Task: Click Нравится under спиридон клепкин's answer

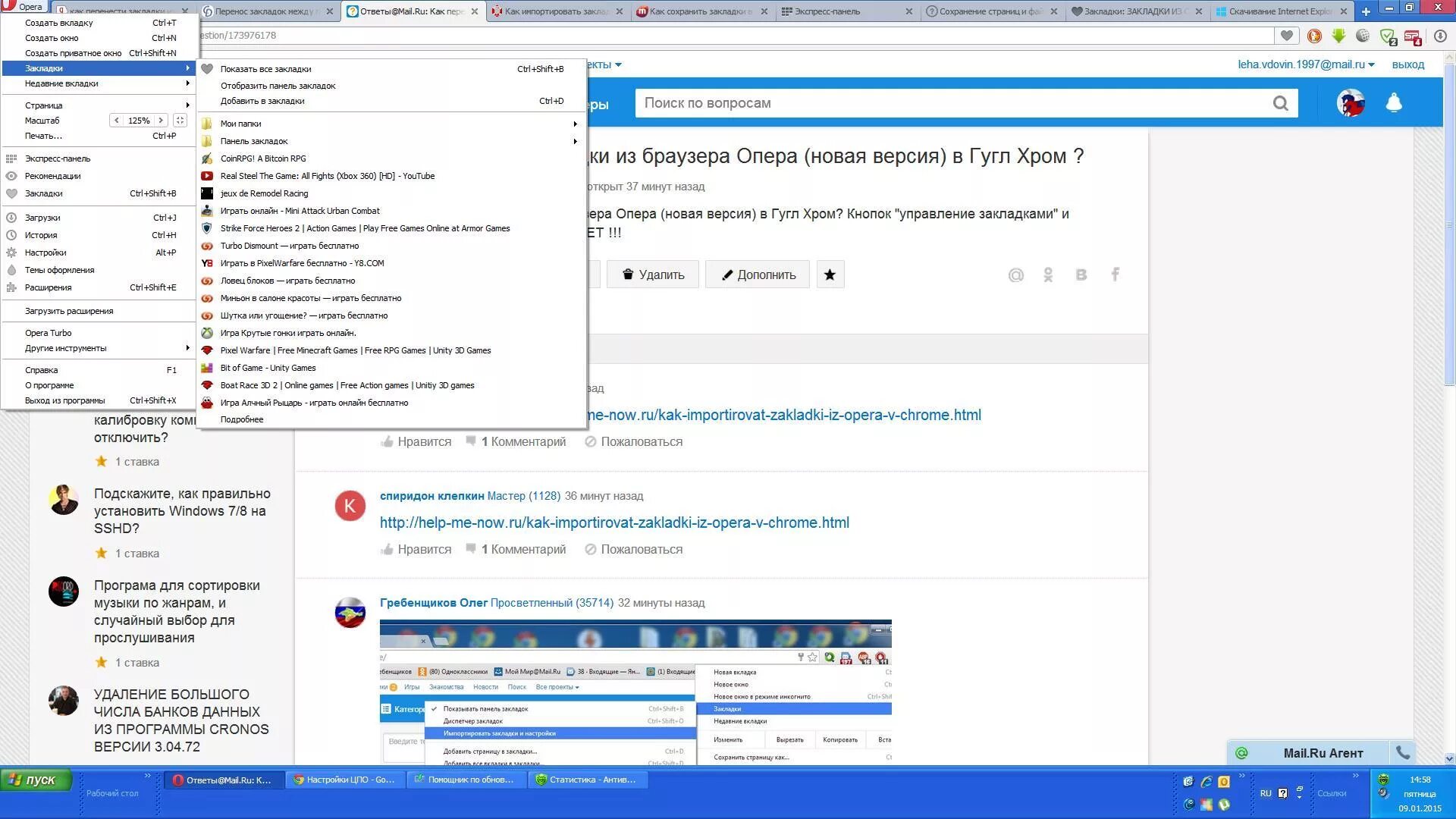Action: [x=416, y=549]
